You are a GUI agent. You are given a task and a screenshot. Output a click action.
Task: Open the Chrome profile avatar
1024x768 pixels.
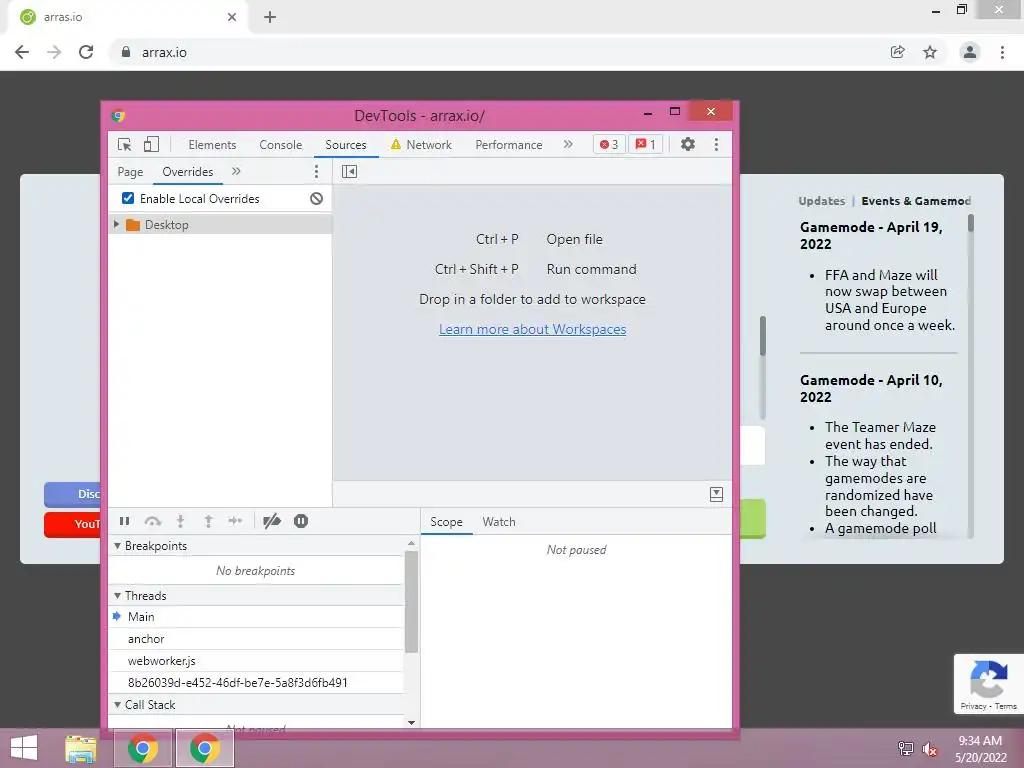point(970,52)
